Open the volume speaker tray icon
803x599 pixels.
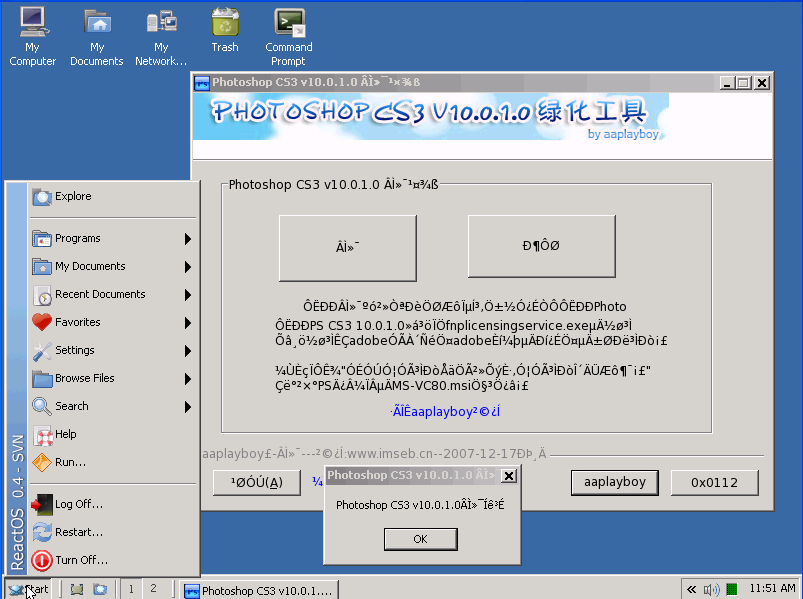[712, 590]
